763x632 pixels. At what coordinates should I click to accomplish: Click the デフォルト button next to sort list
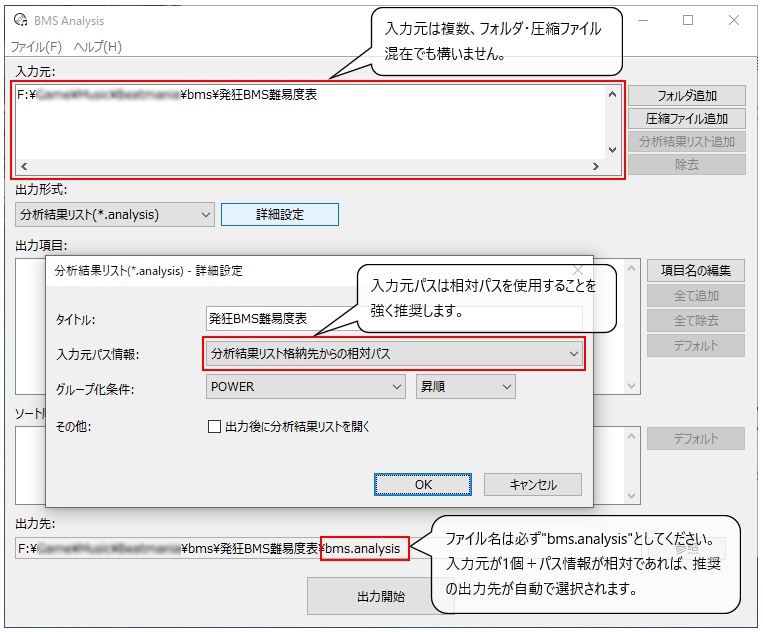(696, 439)
